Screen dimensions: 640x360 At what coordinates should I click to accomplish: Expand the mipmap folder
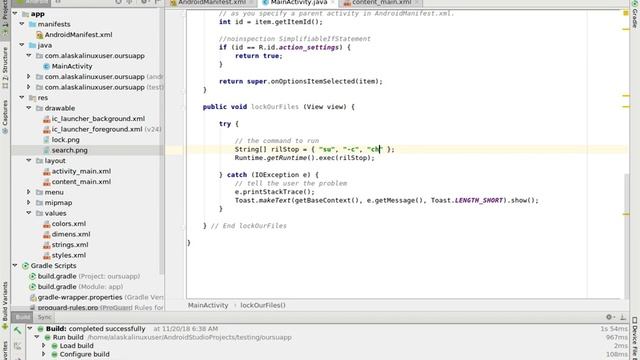[x=29, y=202]
